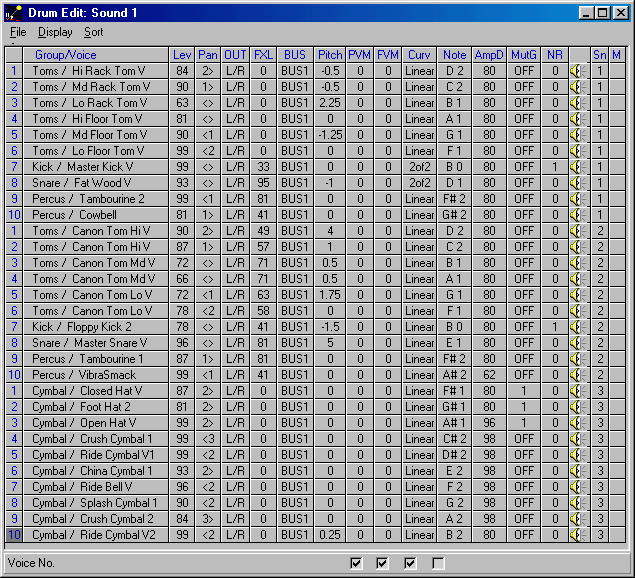Uncheck the first checkbox in status bar
This screenshot has height=578, width=635.
(x=356, y=564)
